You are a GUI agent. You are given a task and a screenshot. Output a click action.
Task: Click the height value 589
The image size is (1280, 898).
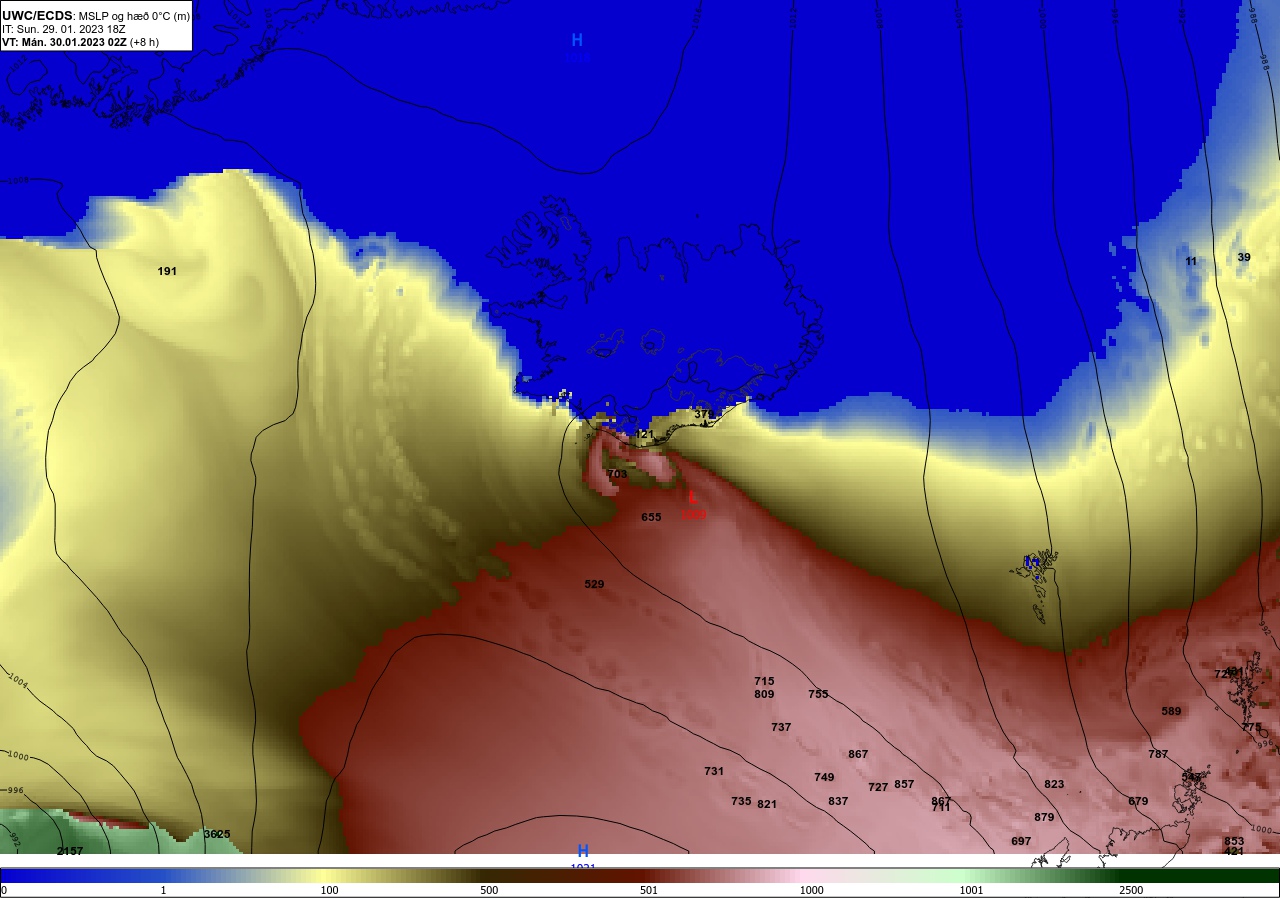1171,711
